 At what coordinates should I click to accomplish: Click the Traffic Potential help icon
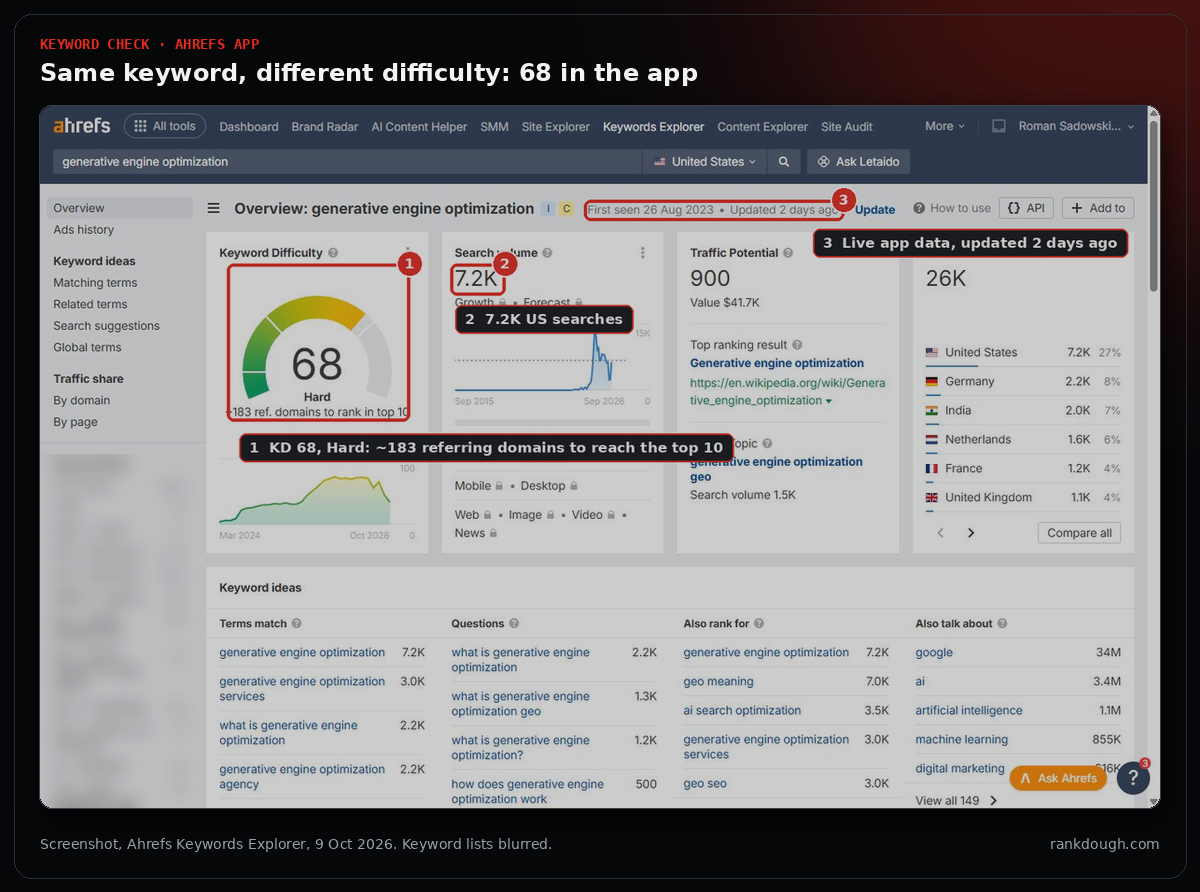[788, 253]
